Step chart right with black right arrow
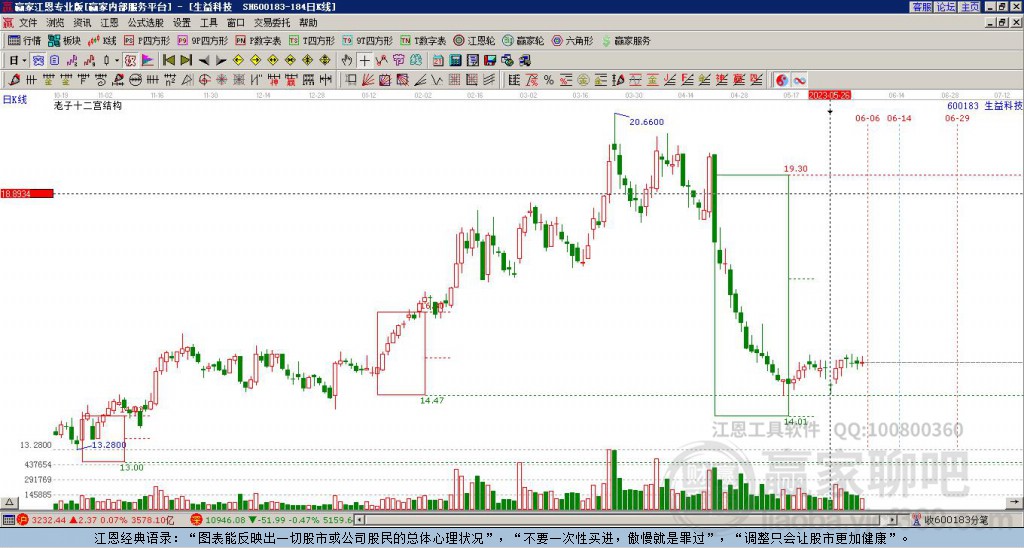1024x548 pixels. click(x=221, y=61)
